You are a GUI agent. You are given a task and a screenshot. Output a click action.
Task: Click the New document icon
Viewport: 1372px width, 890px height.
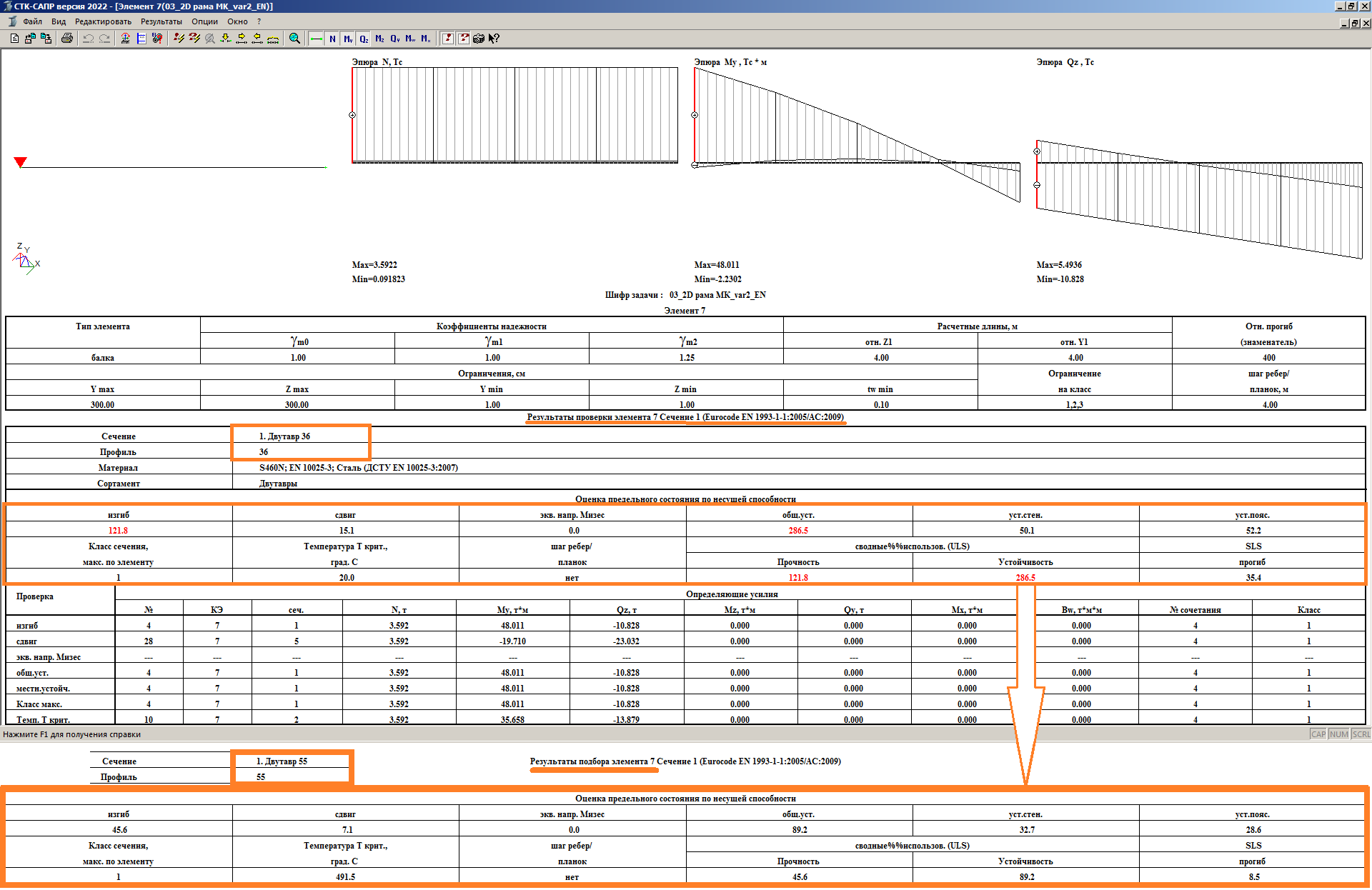pos(14,39)
